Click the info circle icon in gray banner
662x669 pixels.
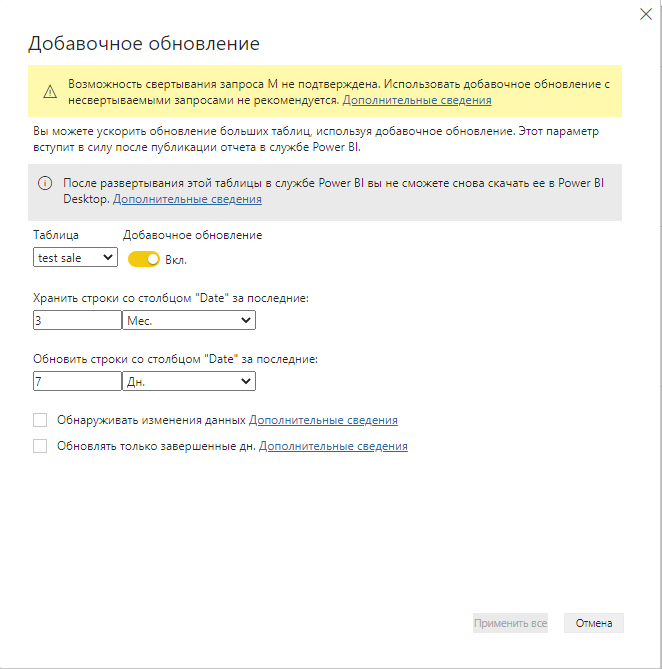click(x=45, y=183)
